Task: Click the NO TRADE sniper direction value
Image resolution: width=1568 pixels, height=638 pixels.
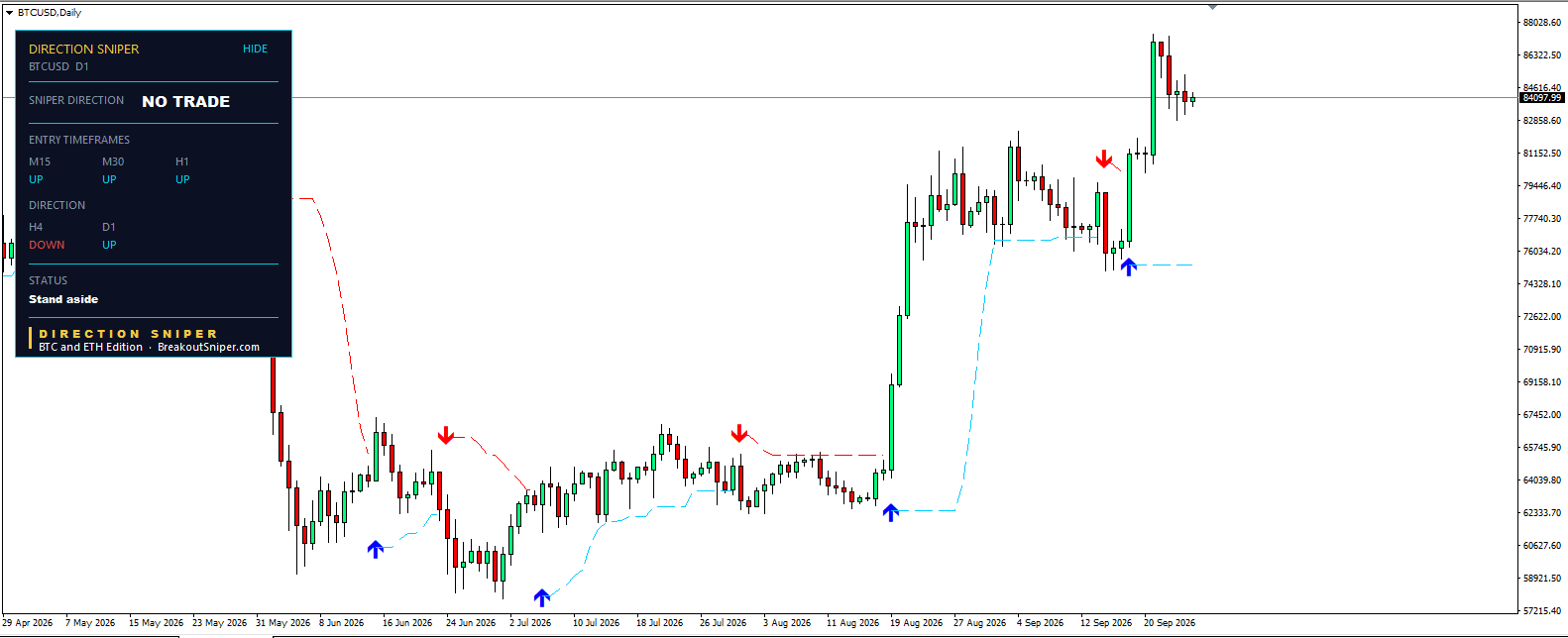Action: [x=186, y=101]
